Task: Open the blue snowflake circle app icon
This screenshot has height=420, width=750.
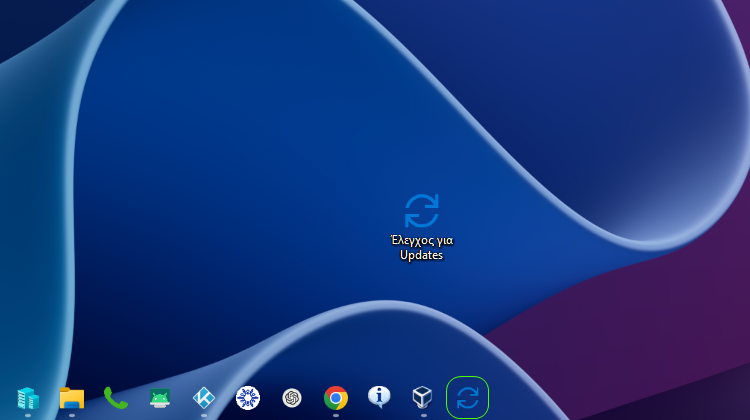Action: (x=248, y=398)
